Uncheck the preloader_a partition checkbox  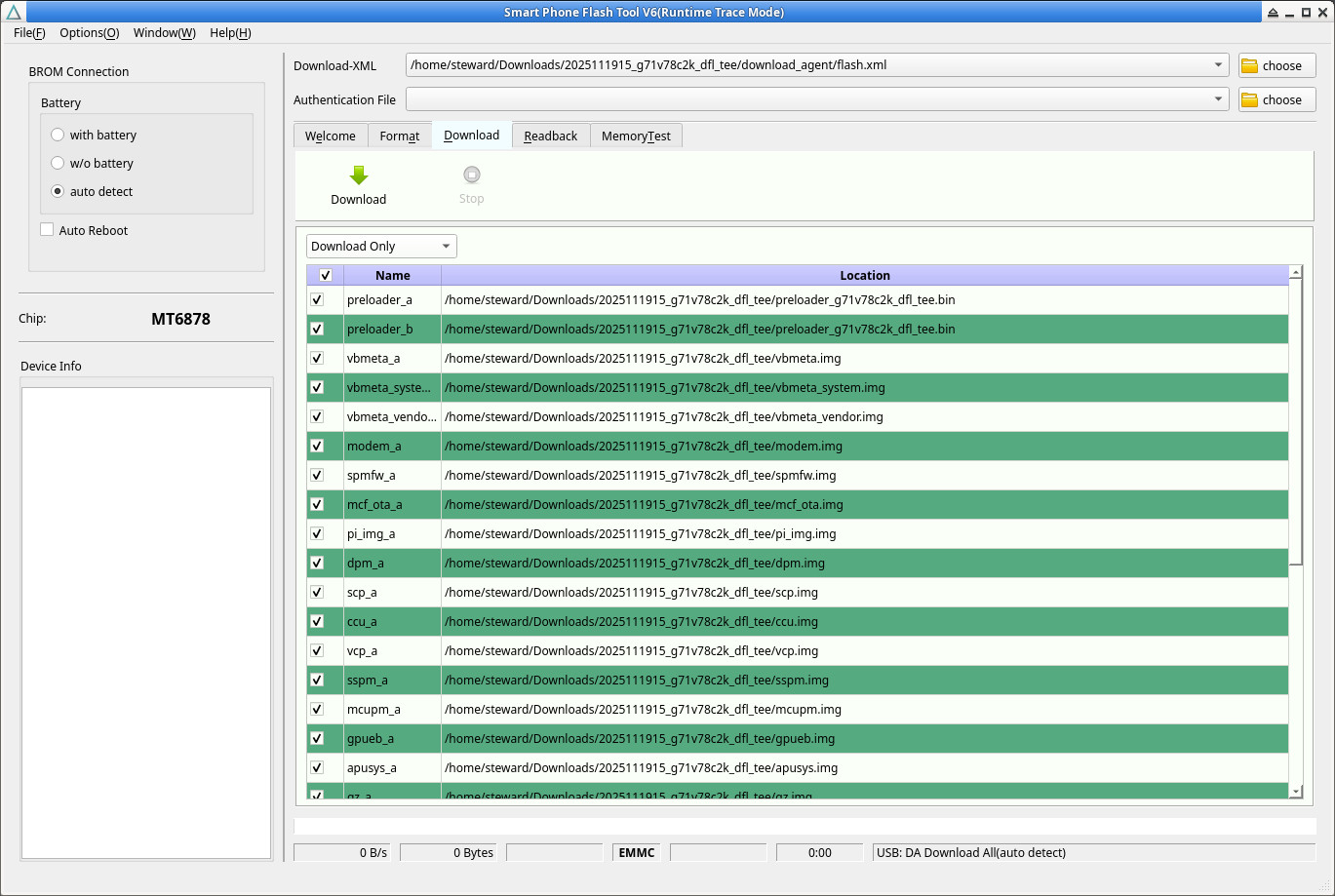[x=317, y=299]
